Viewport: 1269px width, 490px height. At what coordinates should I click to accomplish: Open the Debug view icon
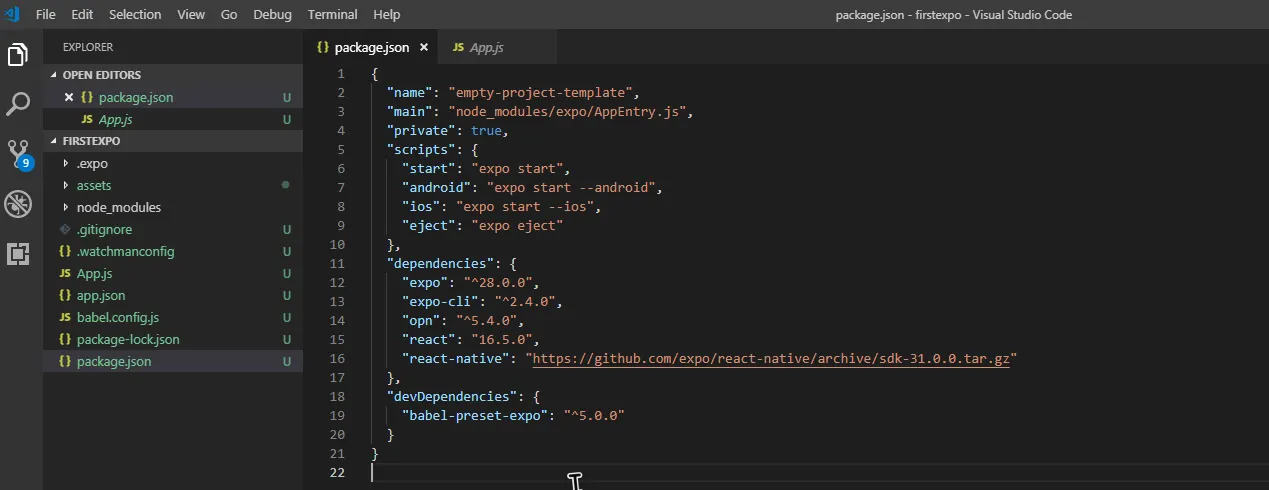[x=18, y=204]
